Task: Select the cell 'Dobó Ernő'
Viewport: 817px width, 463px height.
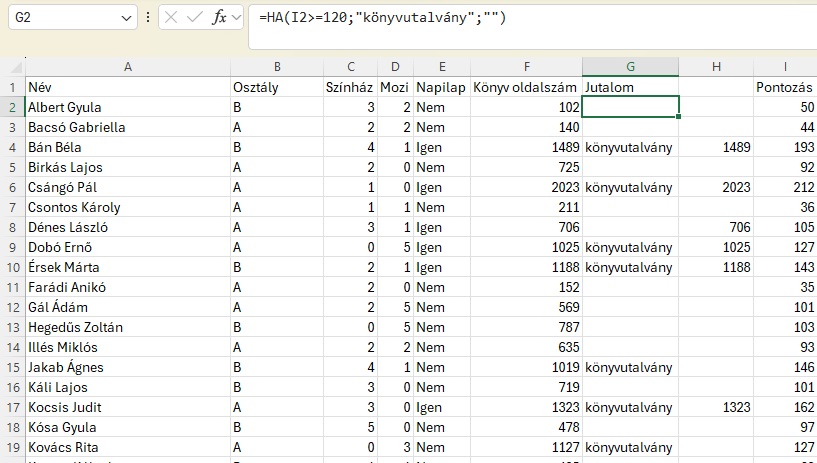Action: coord(128,247)
